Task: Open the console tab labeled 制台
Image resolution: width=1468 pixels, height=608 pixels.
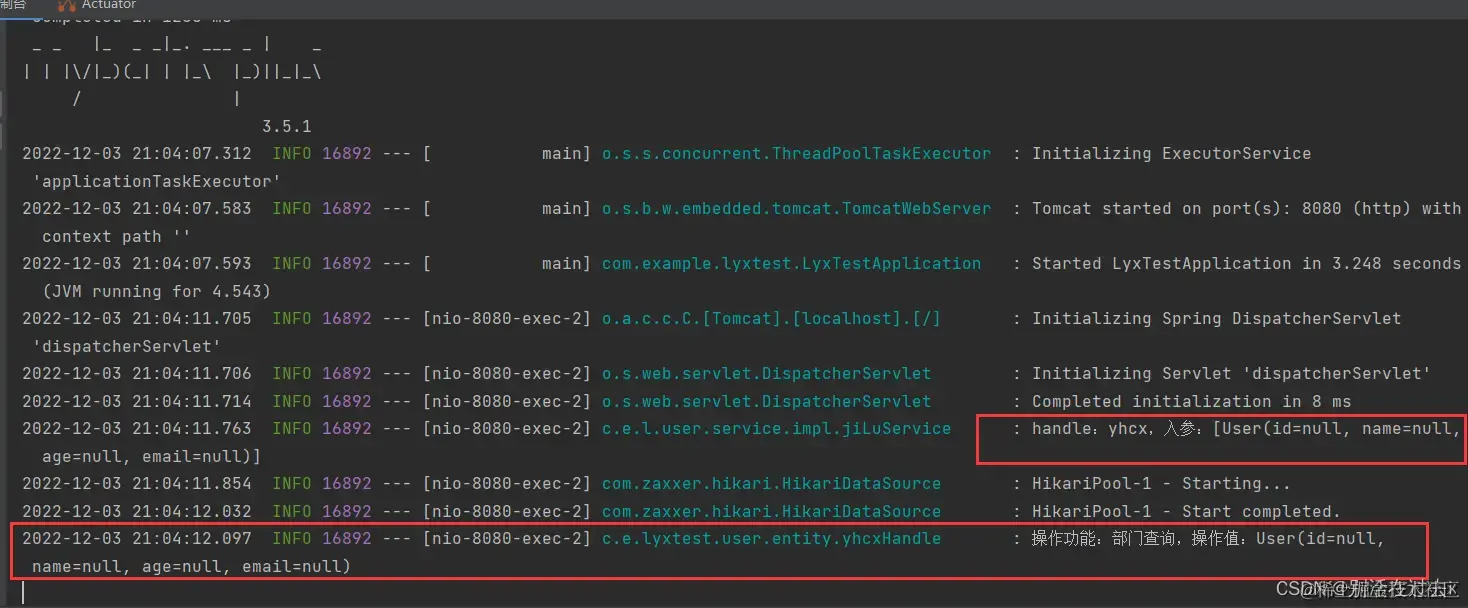Action: pos(14,5)
